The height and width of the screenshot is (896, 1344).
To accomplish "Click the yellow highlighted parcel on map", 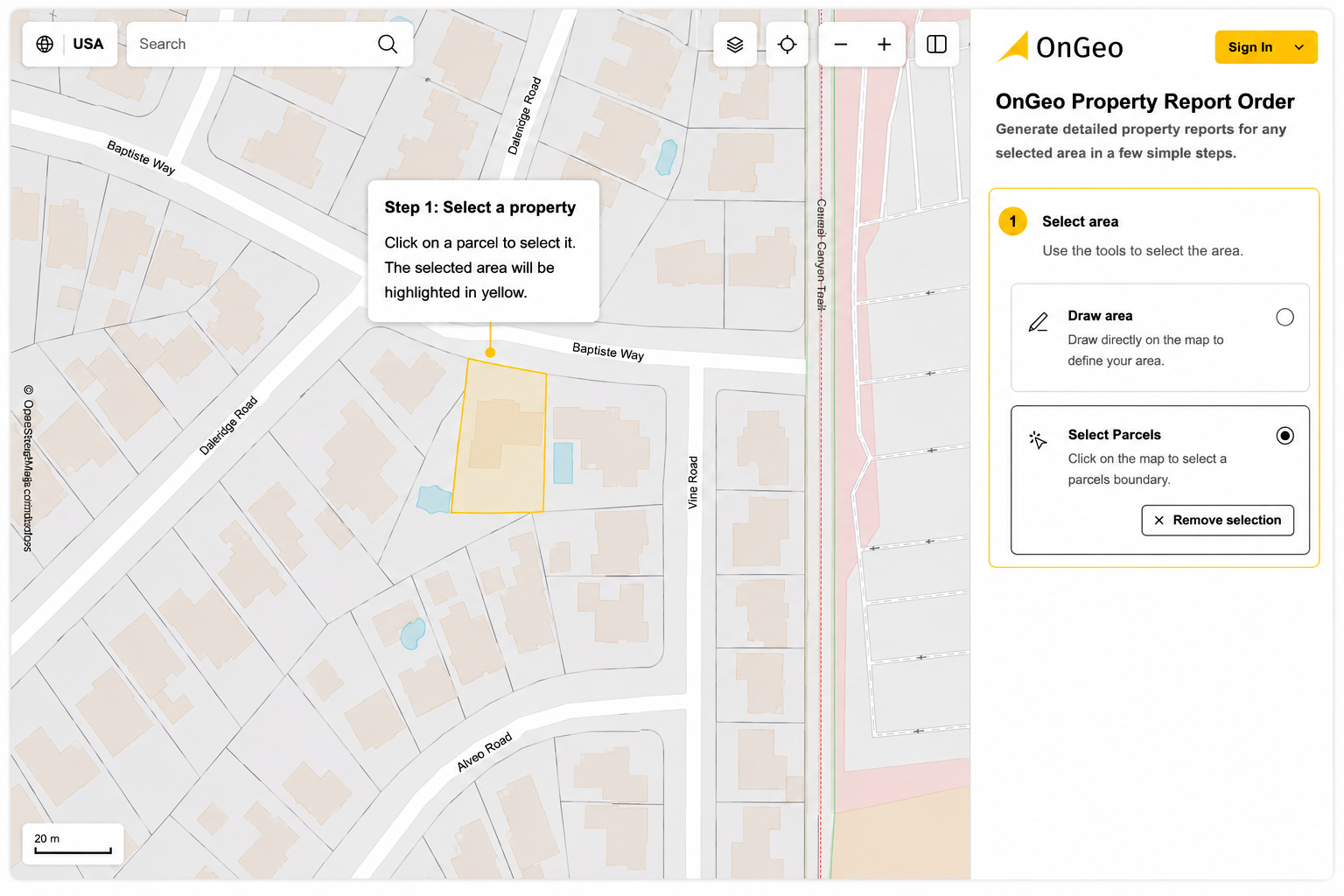I will [x=500, y=437].
